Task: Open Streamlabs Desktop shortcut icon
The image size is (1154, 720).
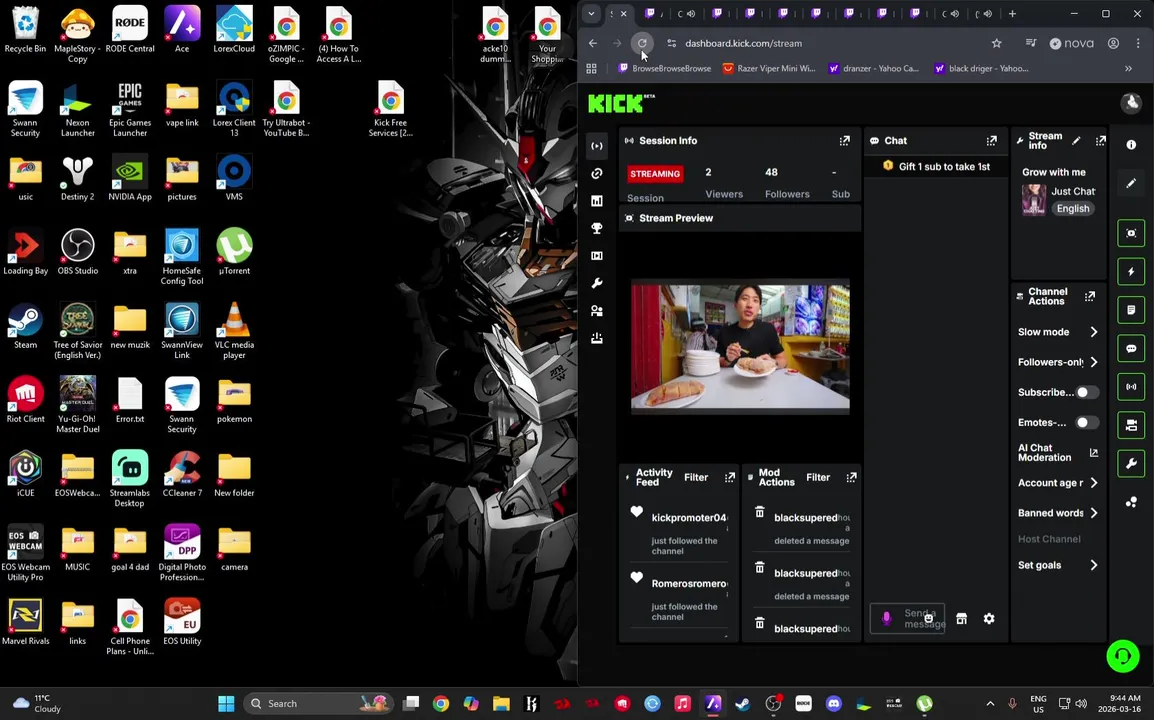Action: tap(130, 479)
